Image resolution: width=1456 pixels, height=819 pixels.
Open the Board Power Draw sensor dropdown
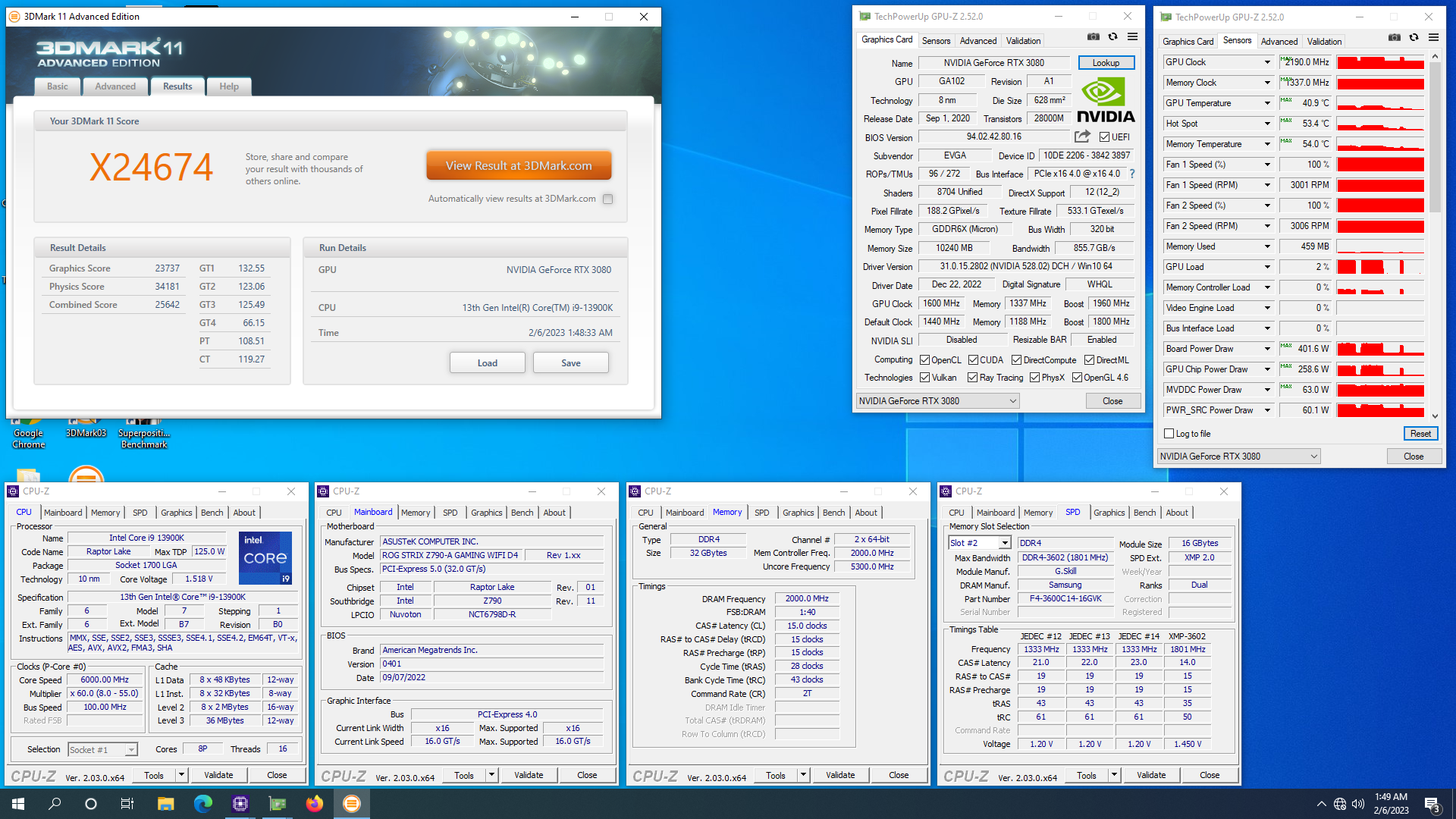click(1266, 349)
